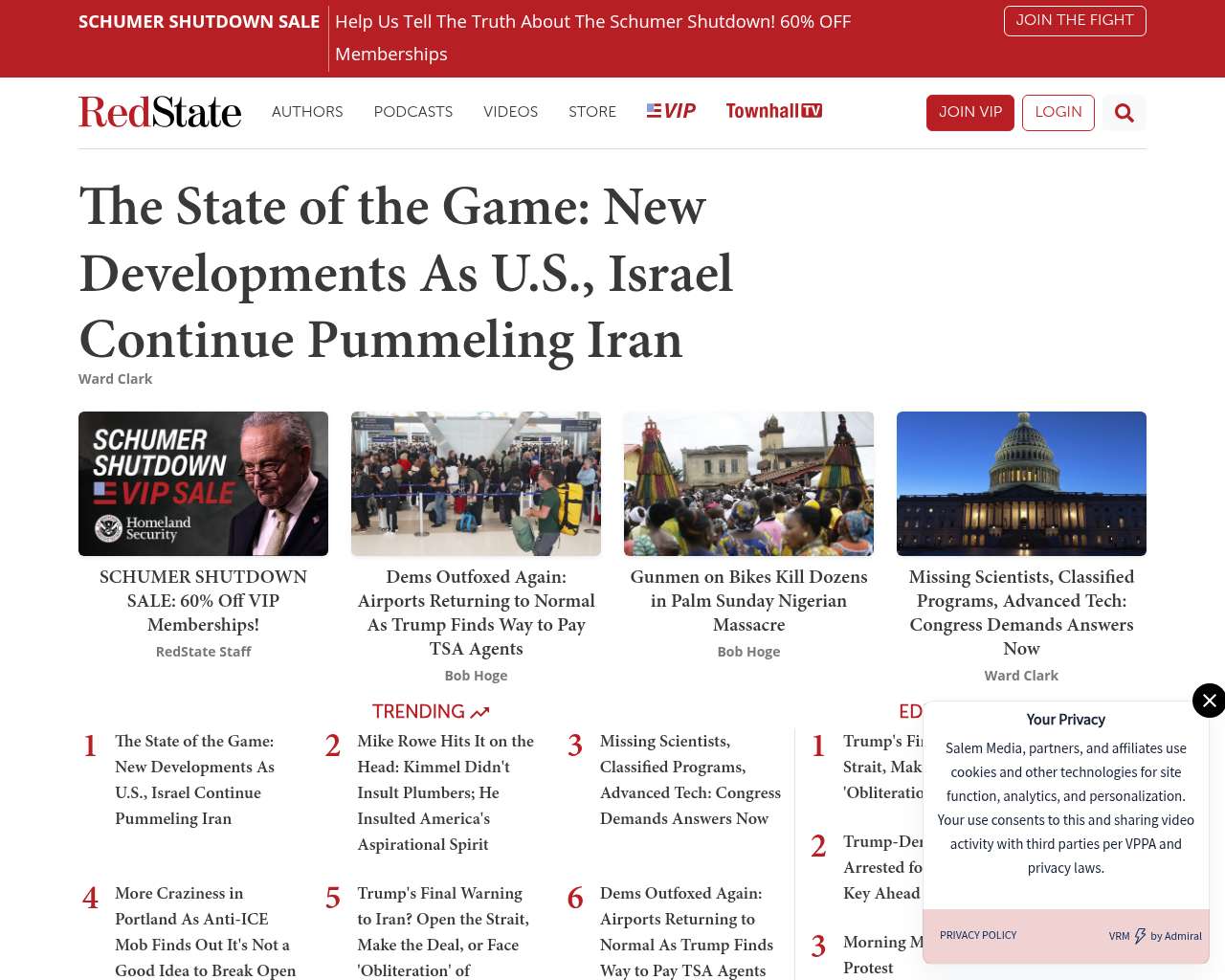Open the RedState Staff author link
The width and height of the screenshot is (1225, 980).
(x=203, y=652)
